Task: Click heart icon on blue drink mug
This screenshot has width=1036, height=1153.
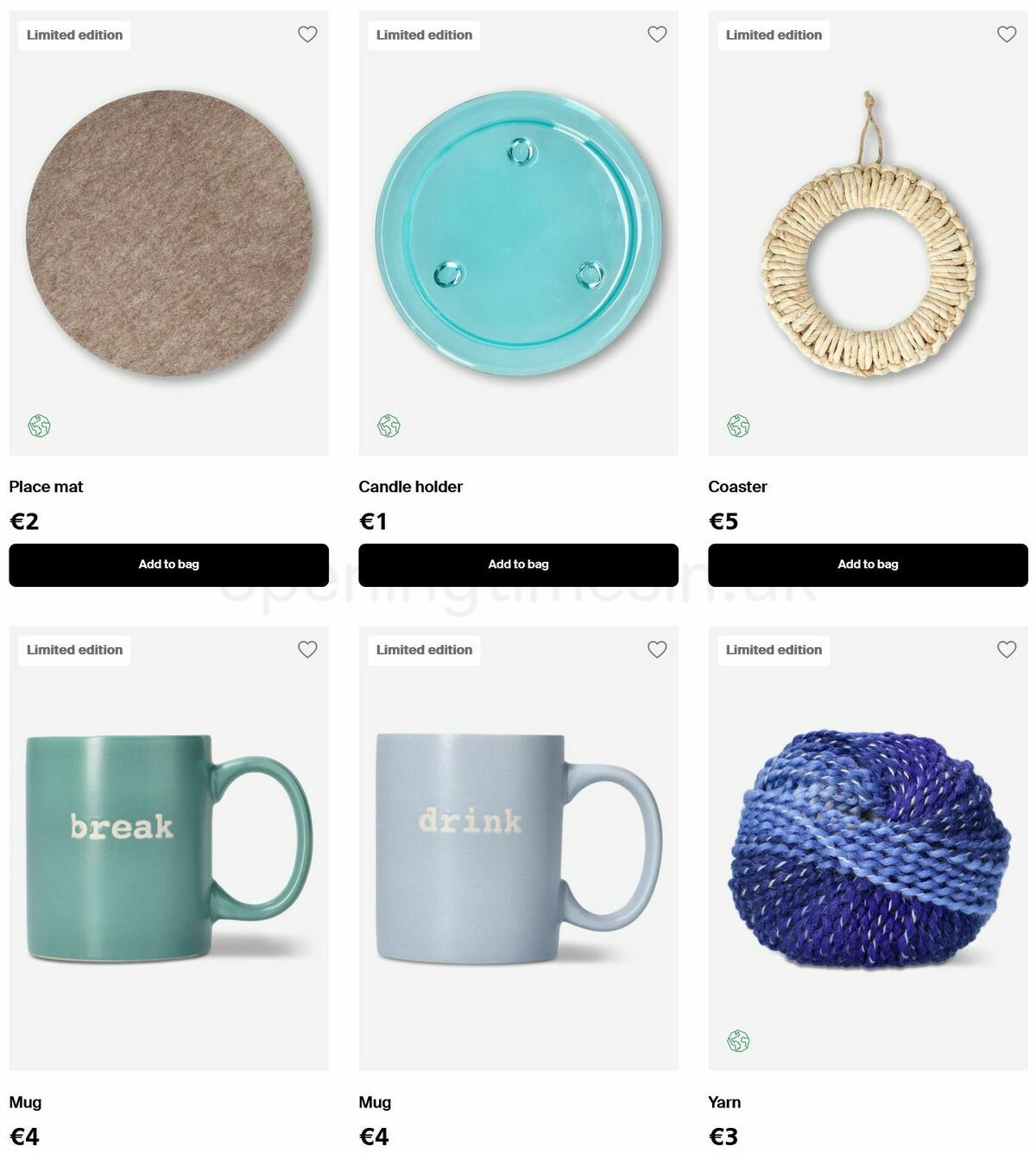Action: coord(657,649)
